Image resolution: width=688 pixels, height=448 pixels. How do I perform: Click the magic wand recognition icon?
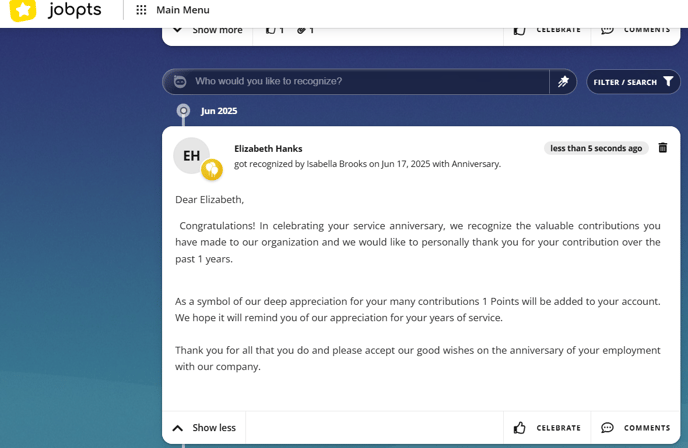coord(563,82)
